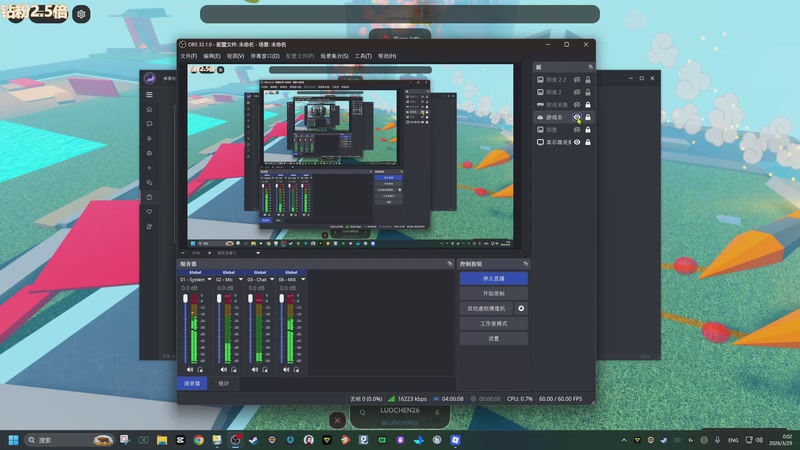Click the 工作室模式 studio mode button
This screenshot has width=800, height=450.
[x=493, y=323]
